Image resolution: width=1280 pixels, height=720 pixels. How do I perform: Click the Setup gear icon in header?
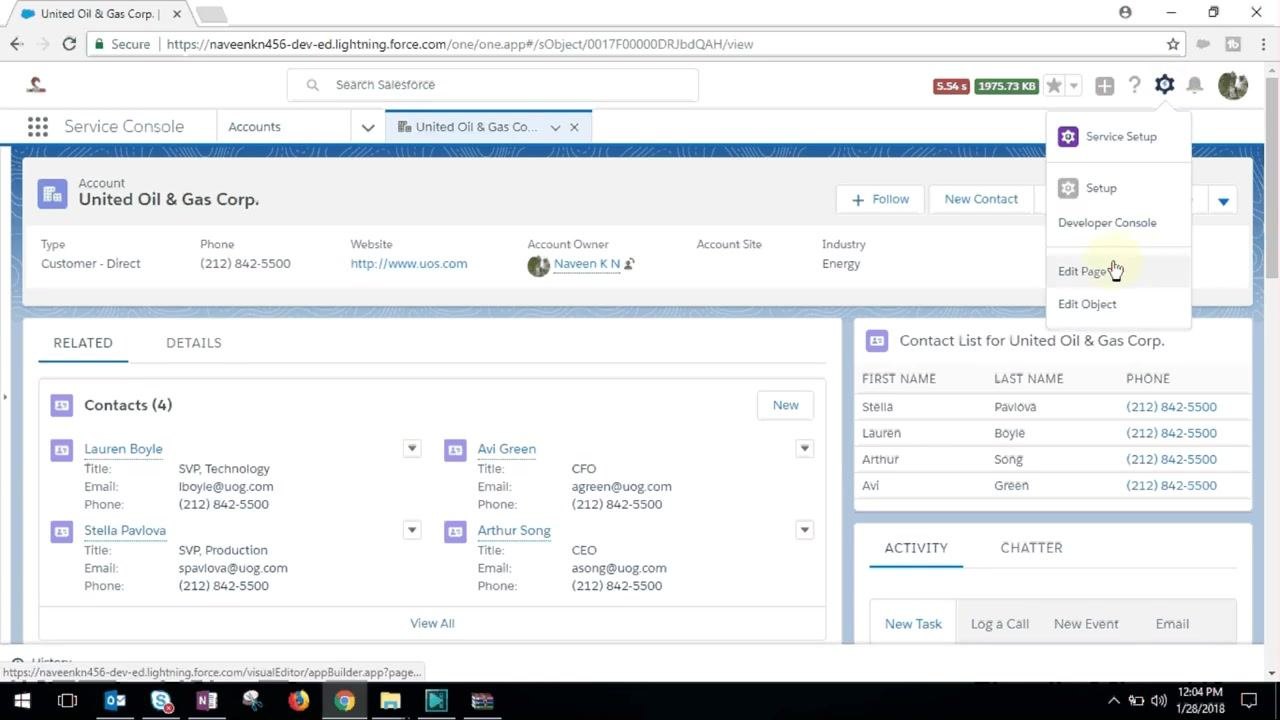pyautogui.click(x=1164, y=85)
